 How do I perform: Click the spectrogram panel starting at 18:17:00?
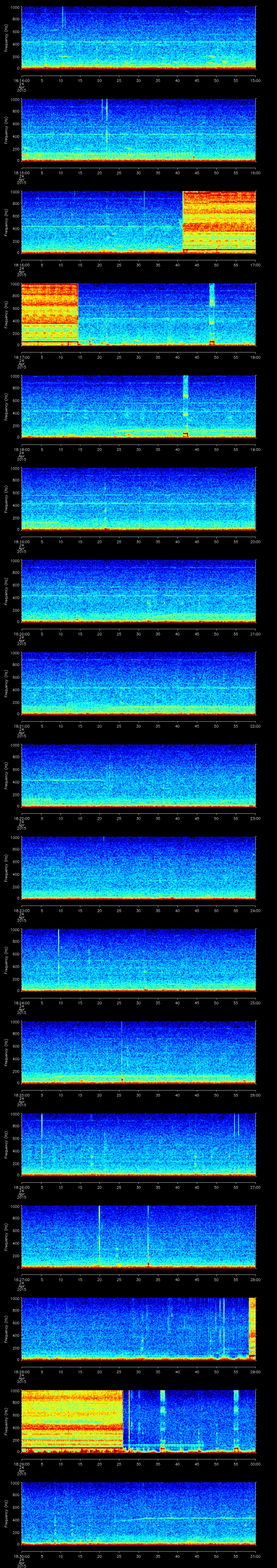(138, 315)
